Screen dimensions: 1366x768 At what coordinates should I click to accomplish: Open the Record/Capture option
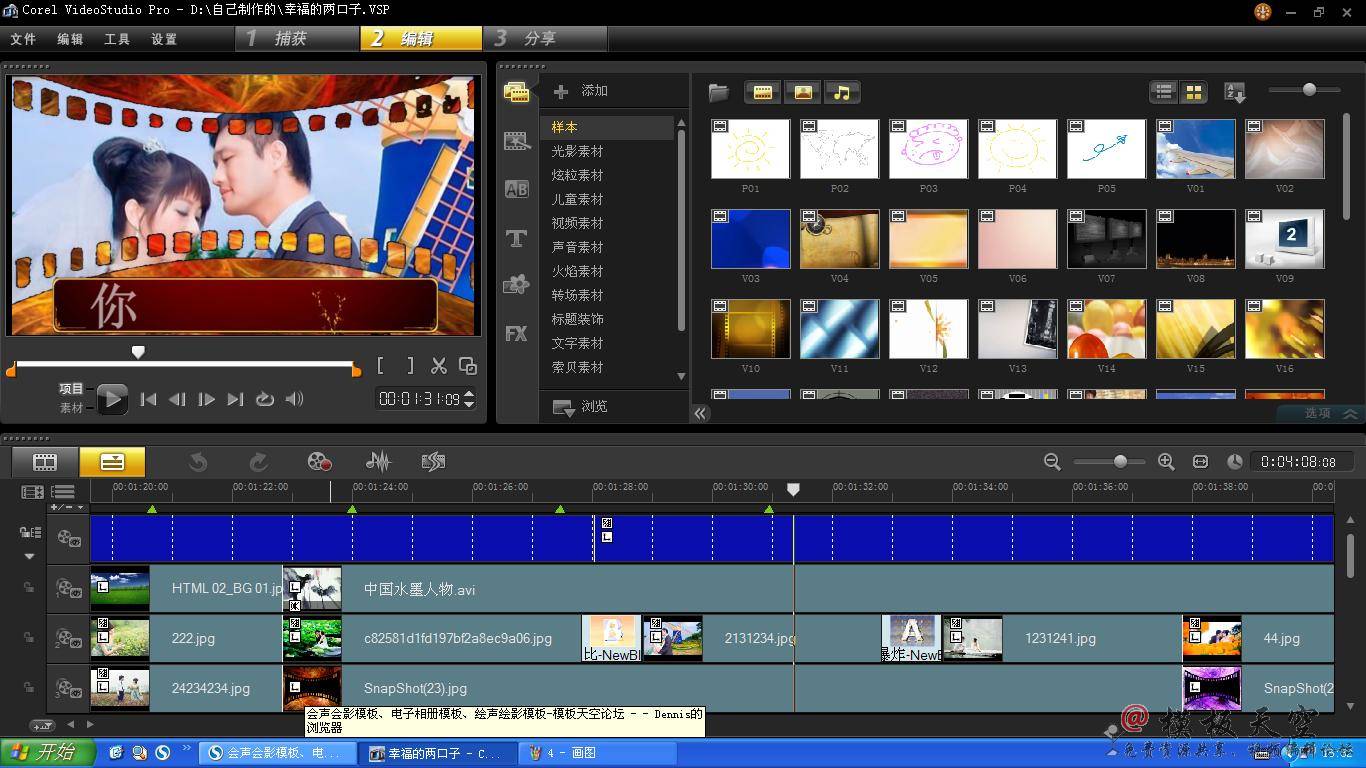pos(318,461)
